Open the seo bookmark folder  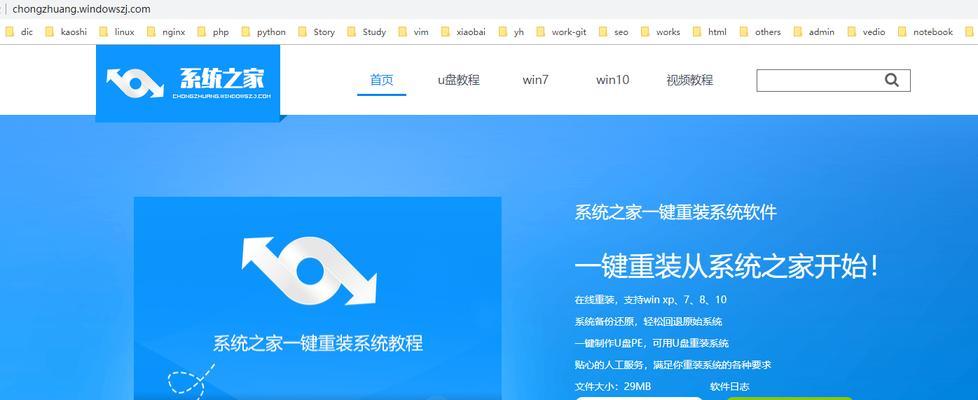coord(613,32)
